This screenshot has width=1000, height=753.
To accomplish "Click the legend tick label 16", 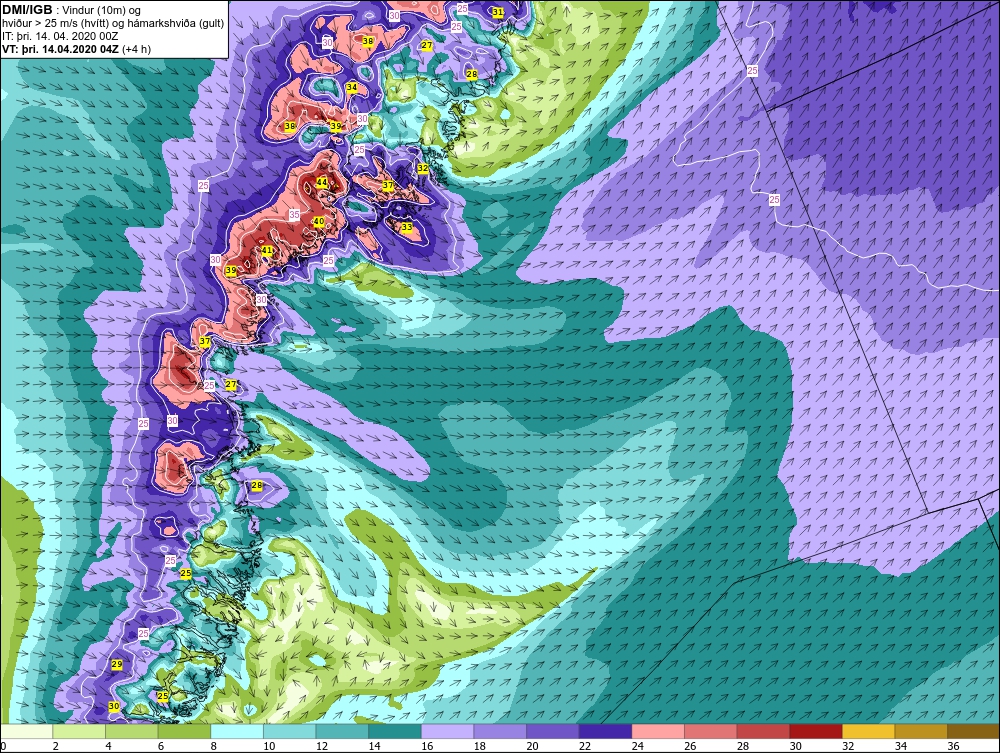I will pos(427,746).
